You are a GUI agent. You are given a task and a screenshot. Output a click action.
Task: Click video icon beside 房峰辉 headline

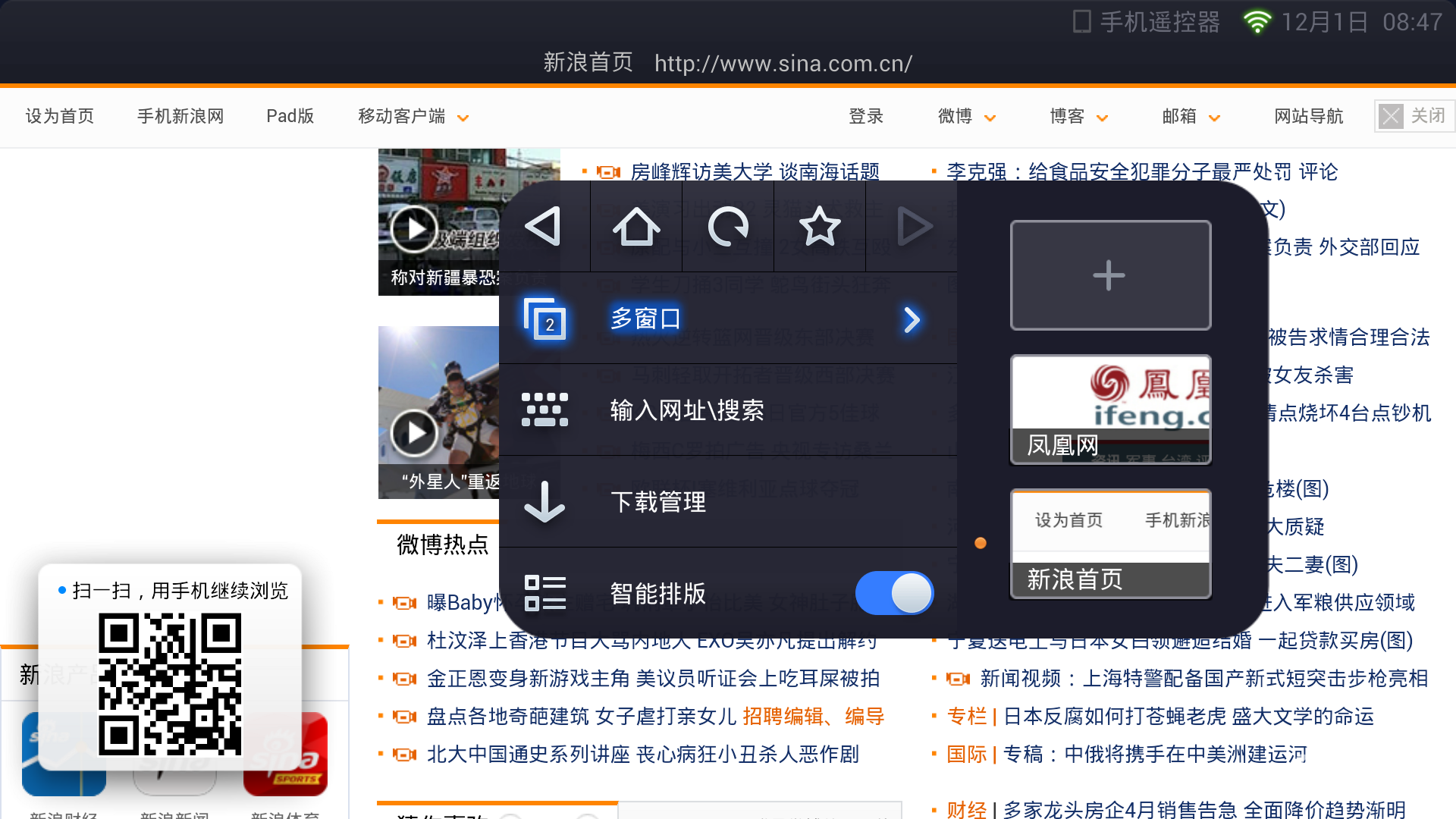(608, 172)
